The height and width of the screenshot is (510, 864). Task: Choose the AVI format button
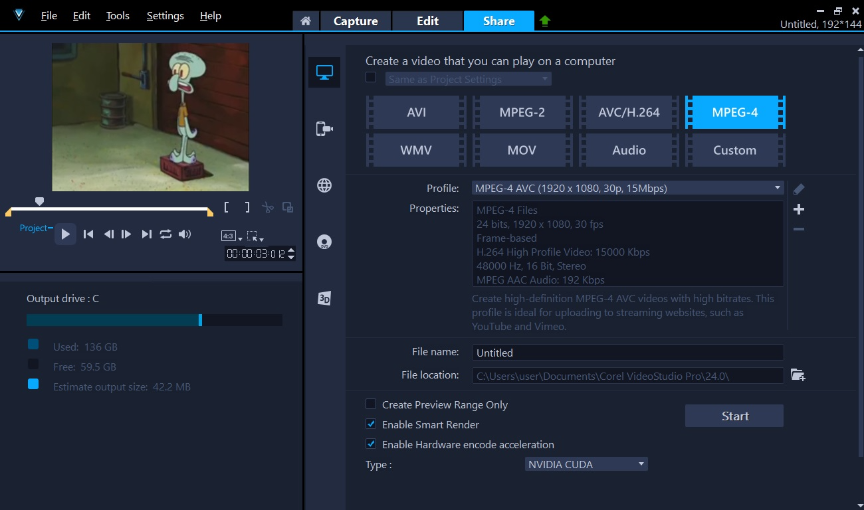416,112
